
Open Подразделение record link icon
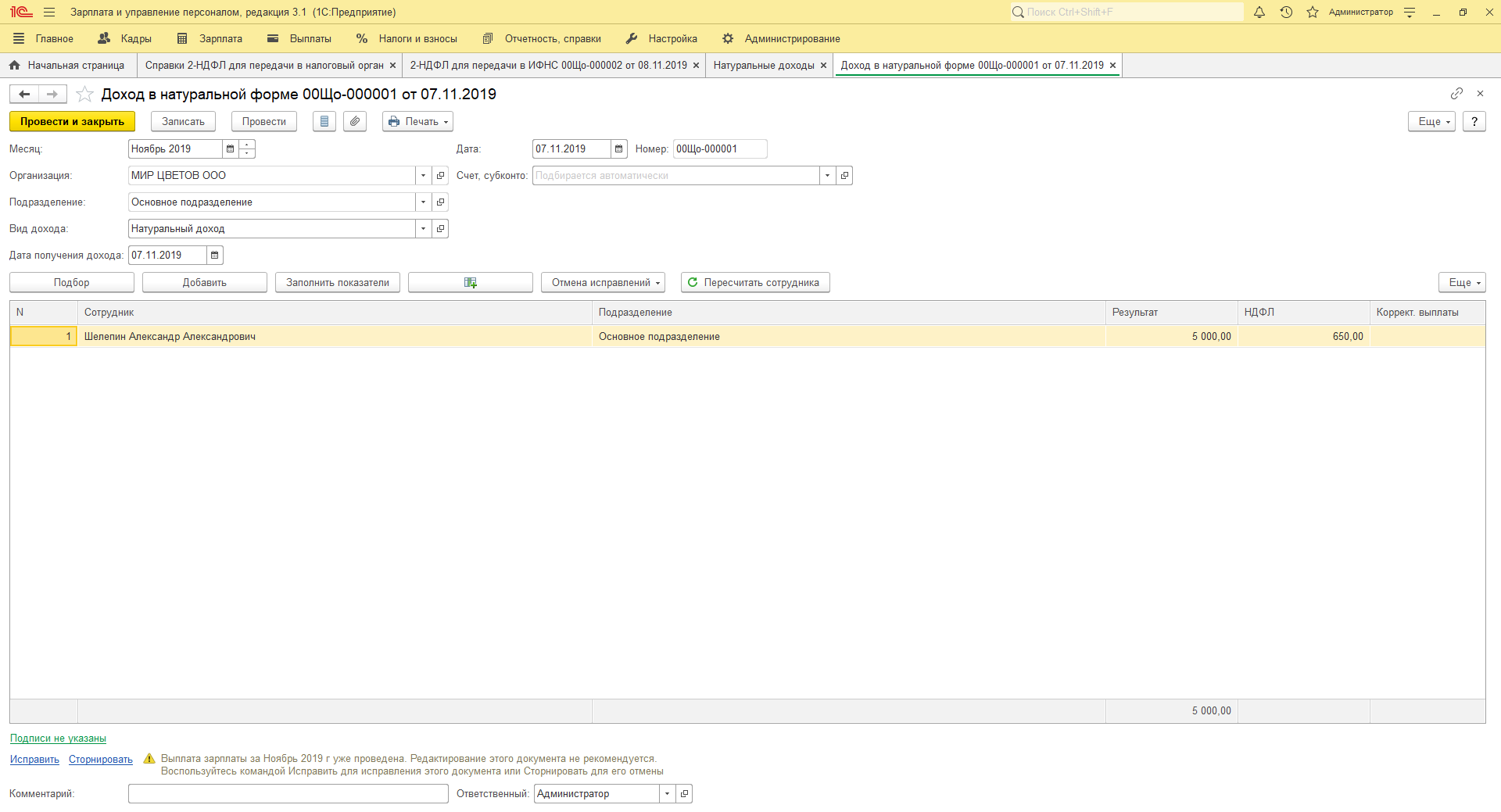tap(440, 202)
